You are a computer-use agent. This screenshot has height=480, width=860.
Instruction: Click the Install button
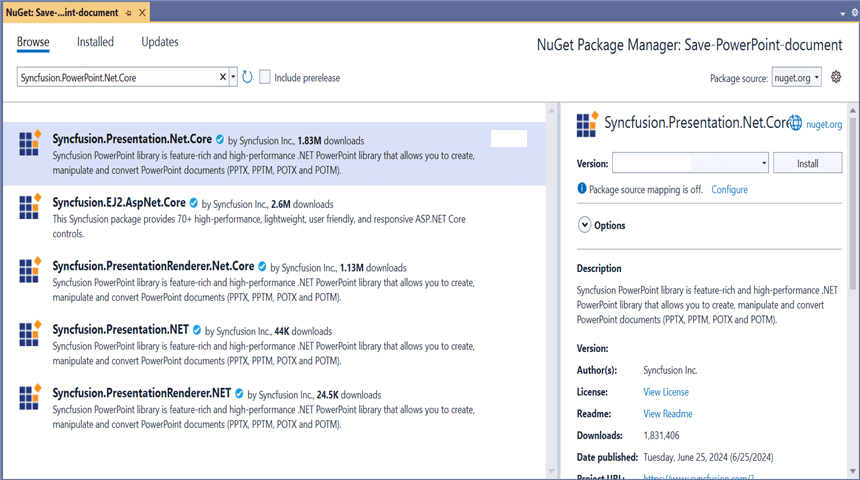coord(807,163)
